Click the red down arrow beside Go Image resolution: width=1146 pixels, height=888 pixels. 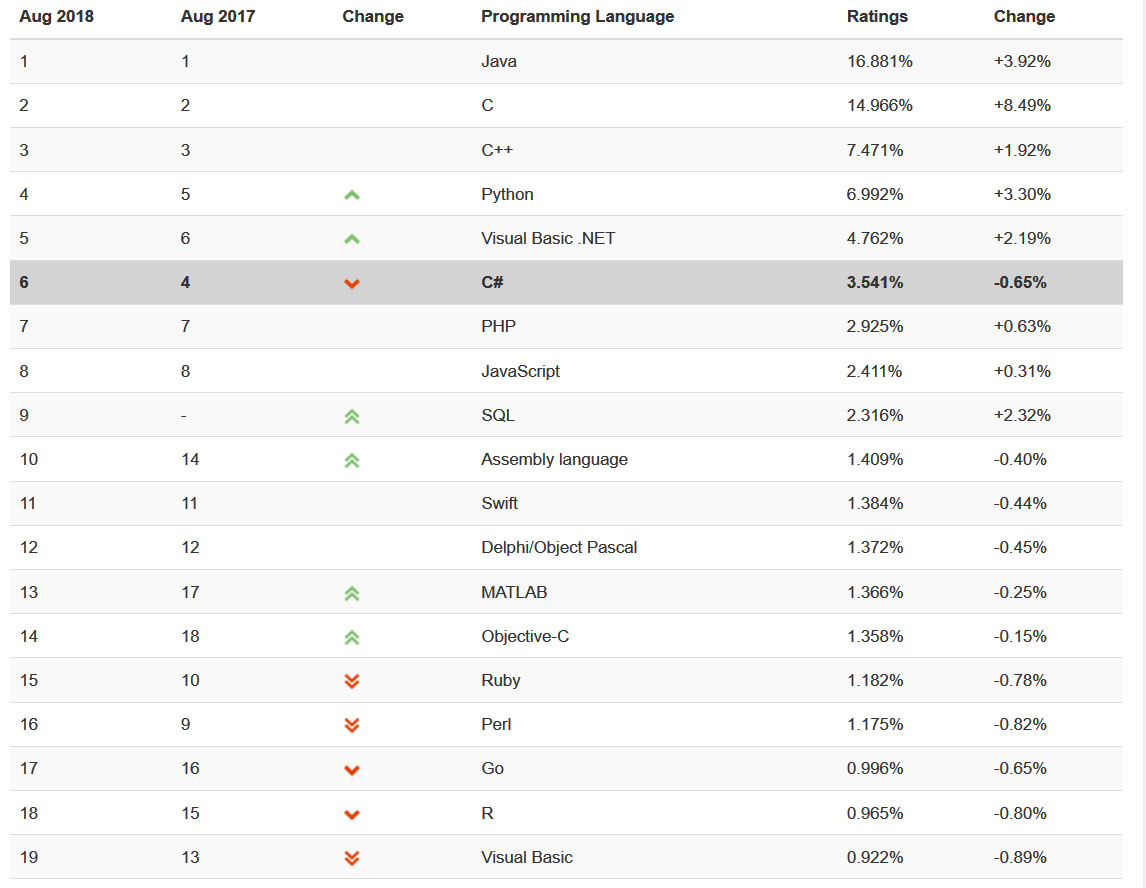pos(351,769)
